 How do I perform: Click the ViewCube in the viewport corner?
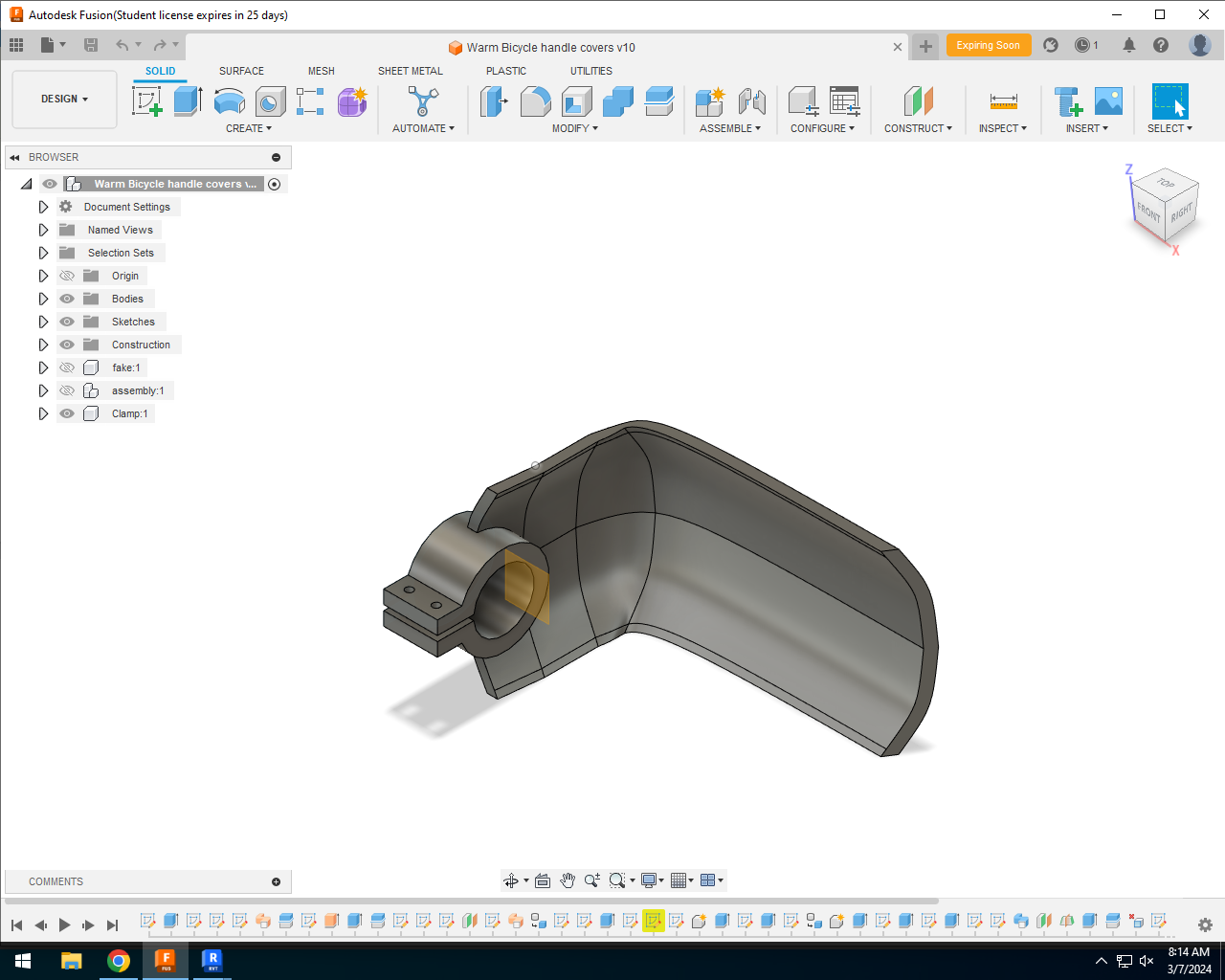tap(1164, 206)
